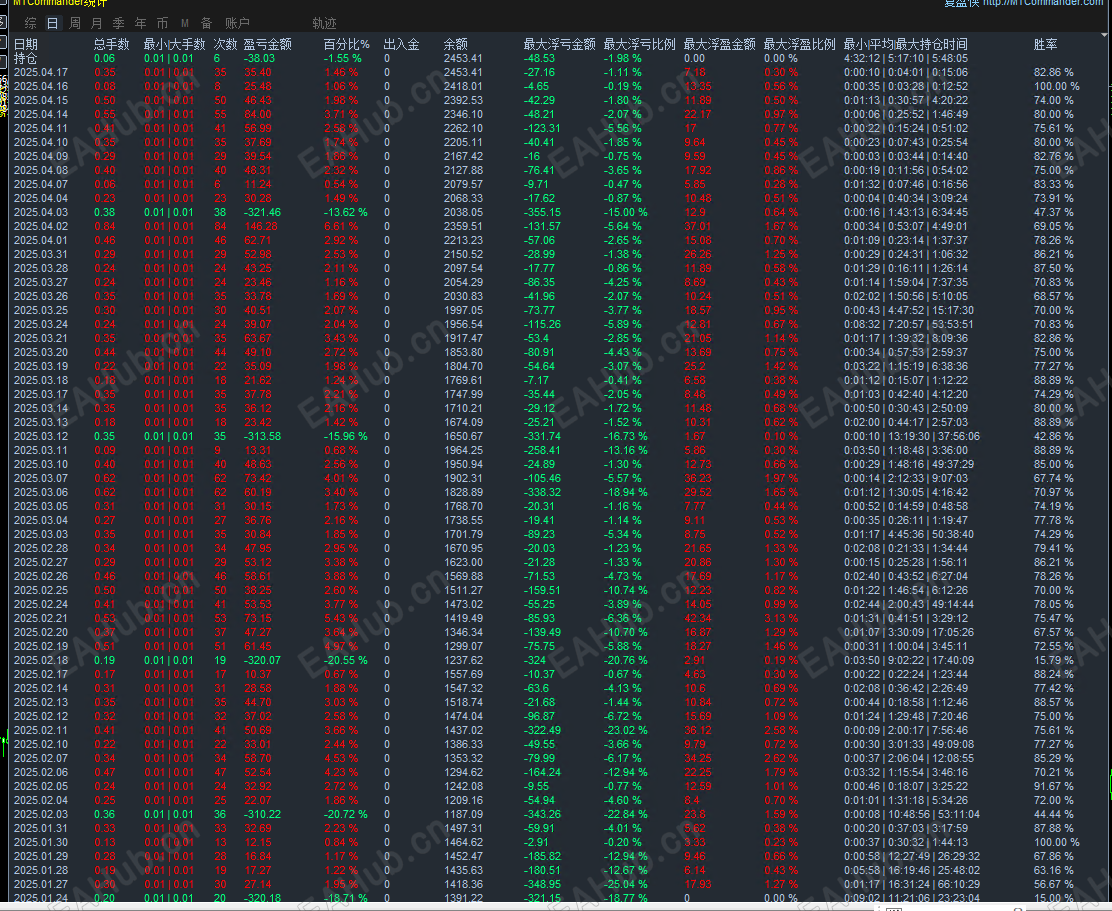Click the 2025.01.27 date cell
Screen dimensions: 1112x911
point(40,884)
